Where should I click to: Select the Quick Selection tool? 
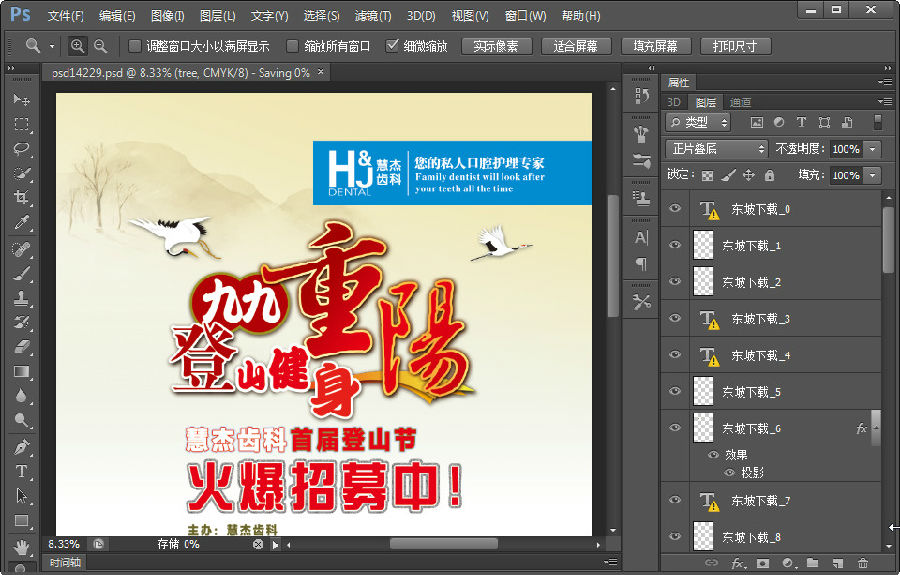(22, 173)
